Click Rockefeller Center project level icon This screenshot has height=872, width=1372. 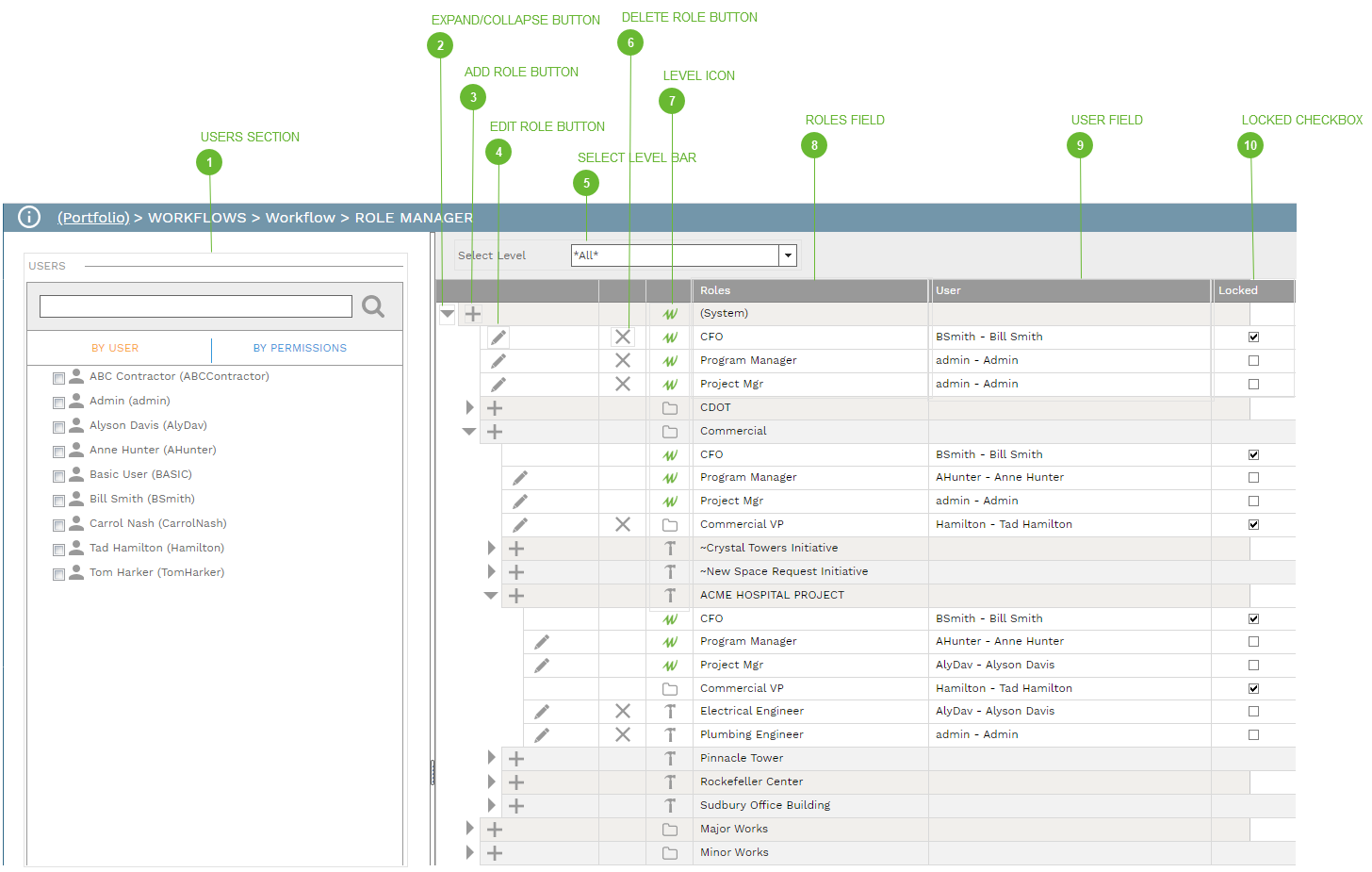pyautogui.click(x=670, y=782)
